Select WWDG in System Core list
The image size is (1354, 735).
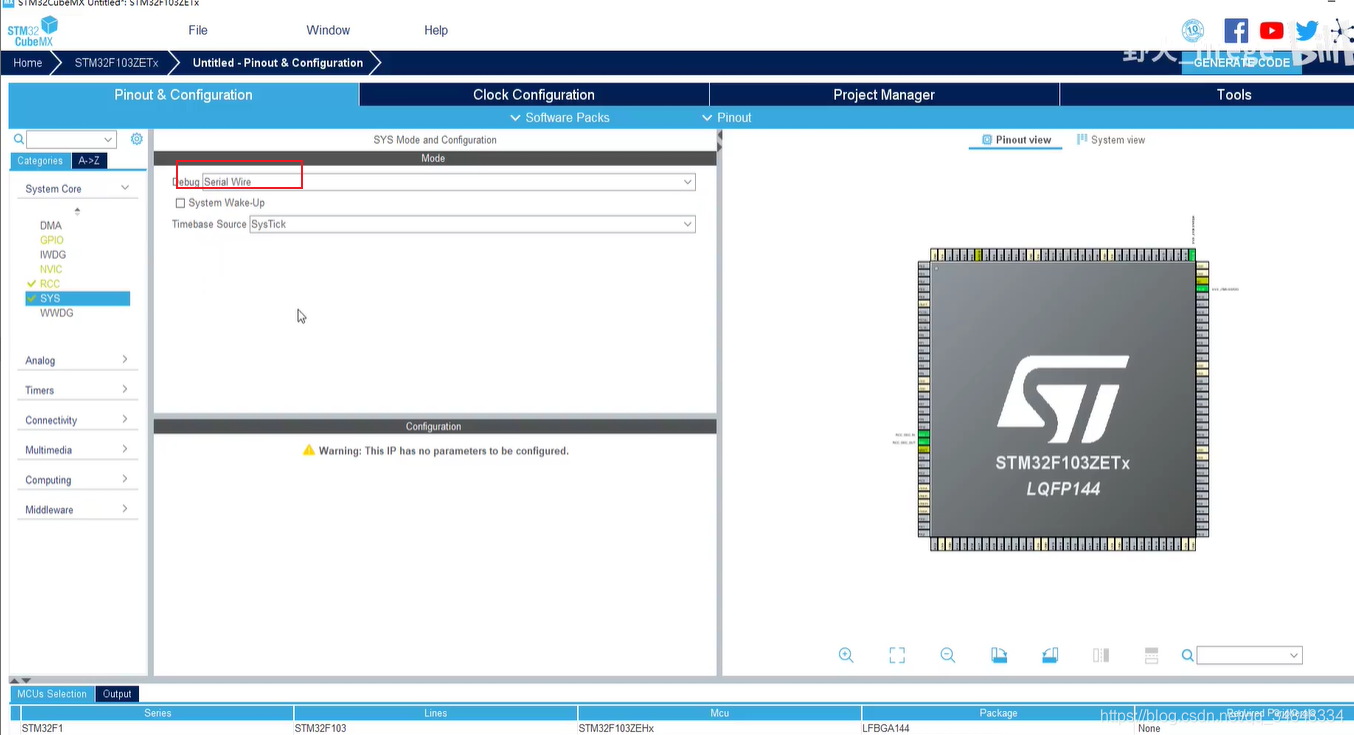(56, 313)
